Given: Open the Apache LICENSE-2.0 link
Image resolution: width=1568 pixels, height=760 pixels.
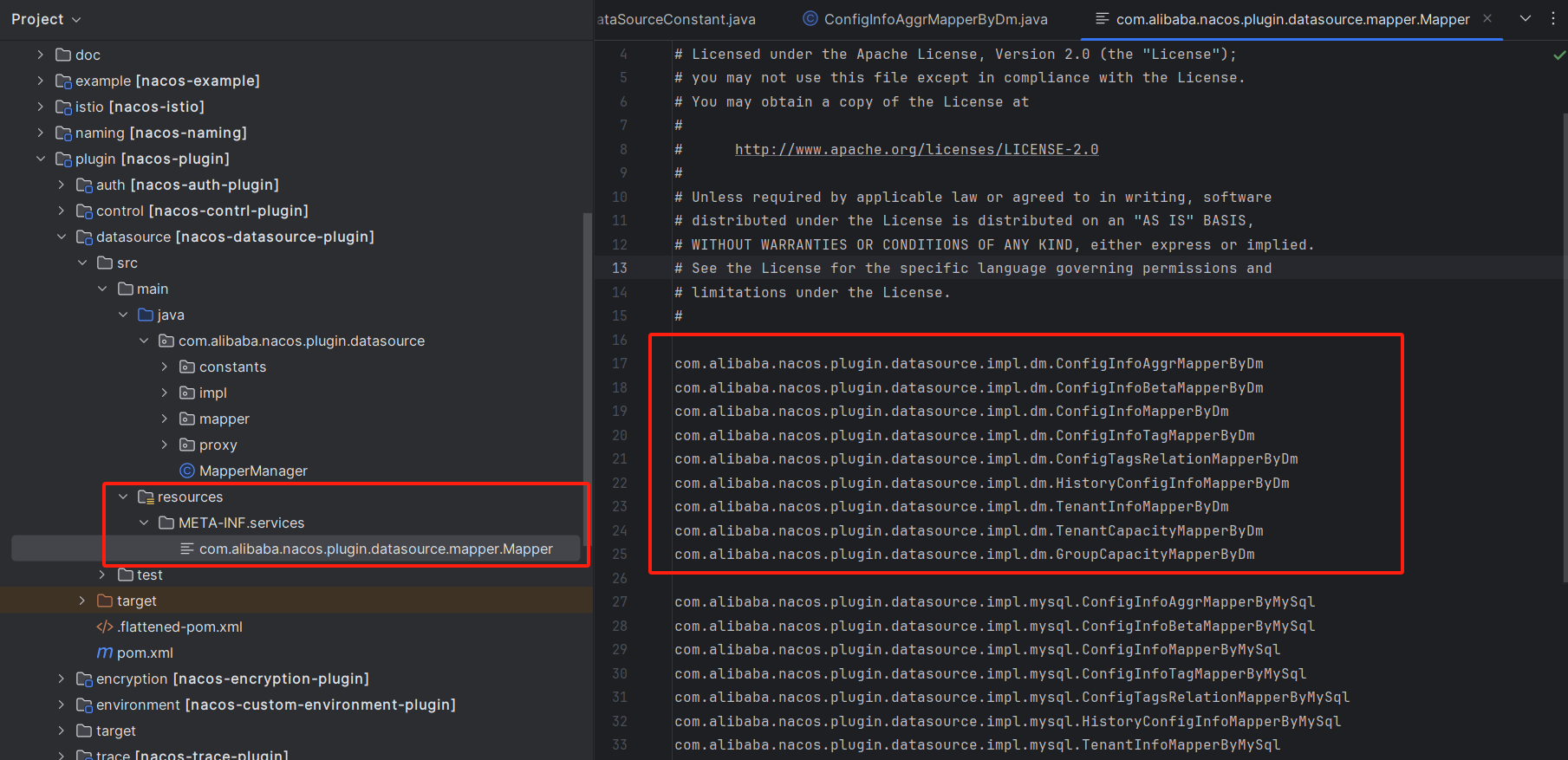Looking at the screenshot, I should tap(916, 149).
